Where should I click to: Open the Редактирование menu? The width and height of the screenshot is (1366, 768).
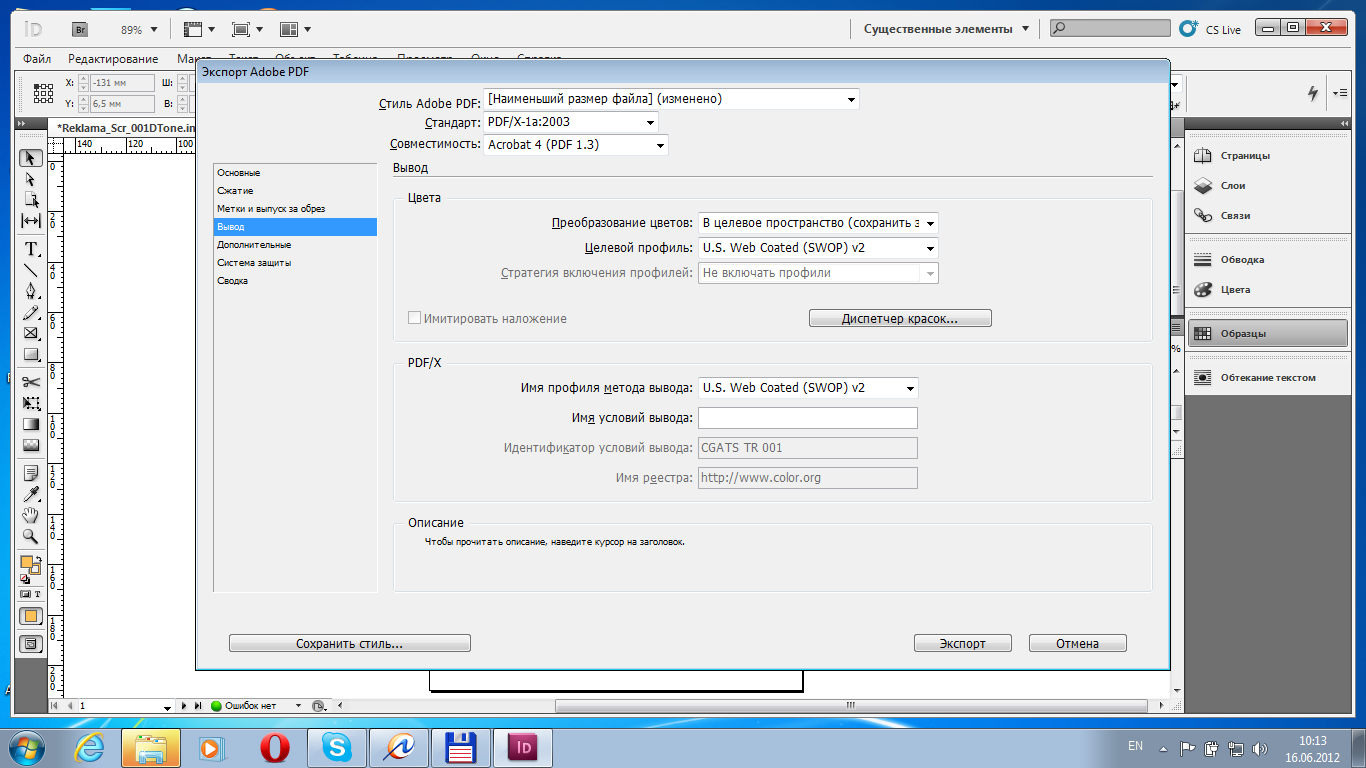(x=113, y=59)
